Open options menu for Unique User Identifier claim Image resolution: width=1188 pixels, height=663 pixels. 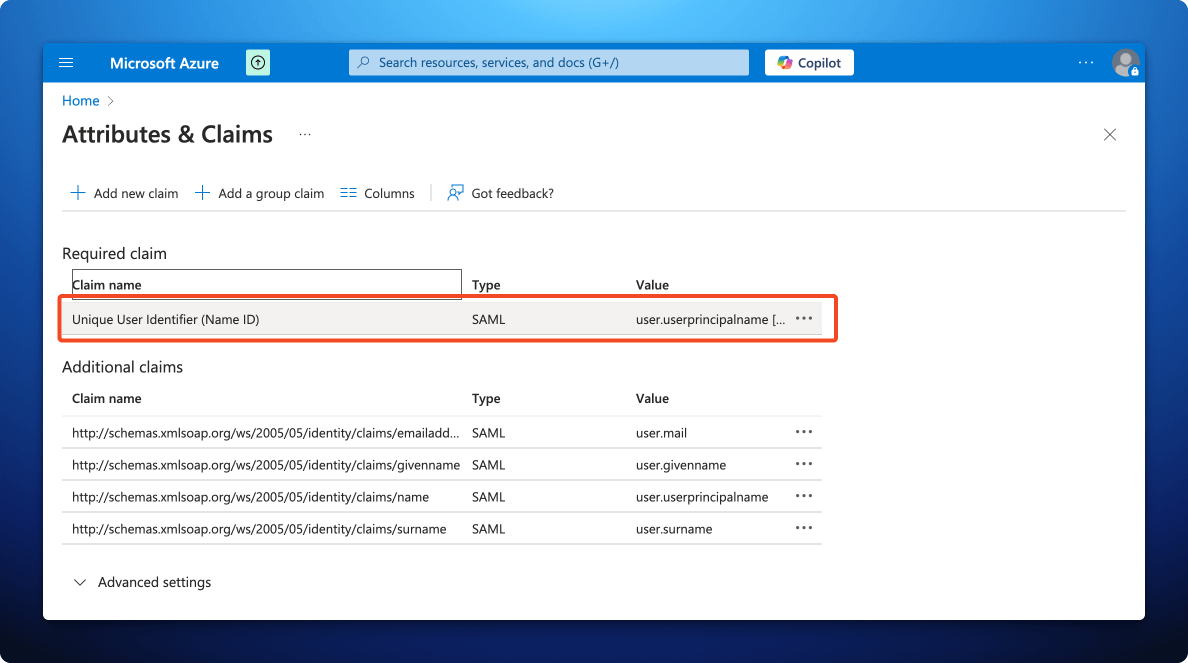pos(803,318)
